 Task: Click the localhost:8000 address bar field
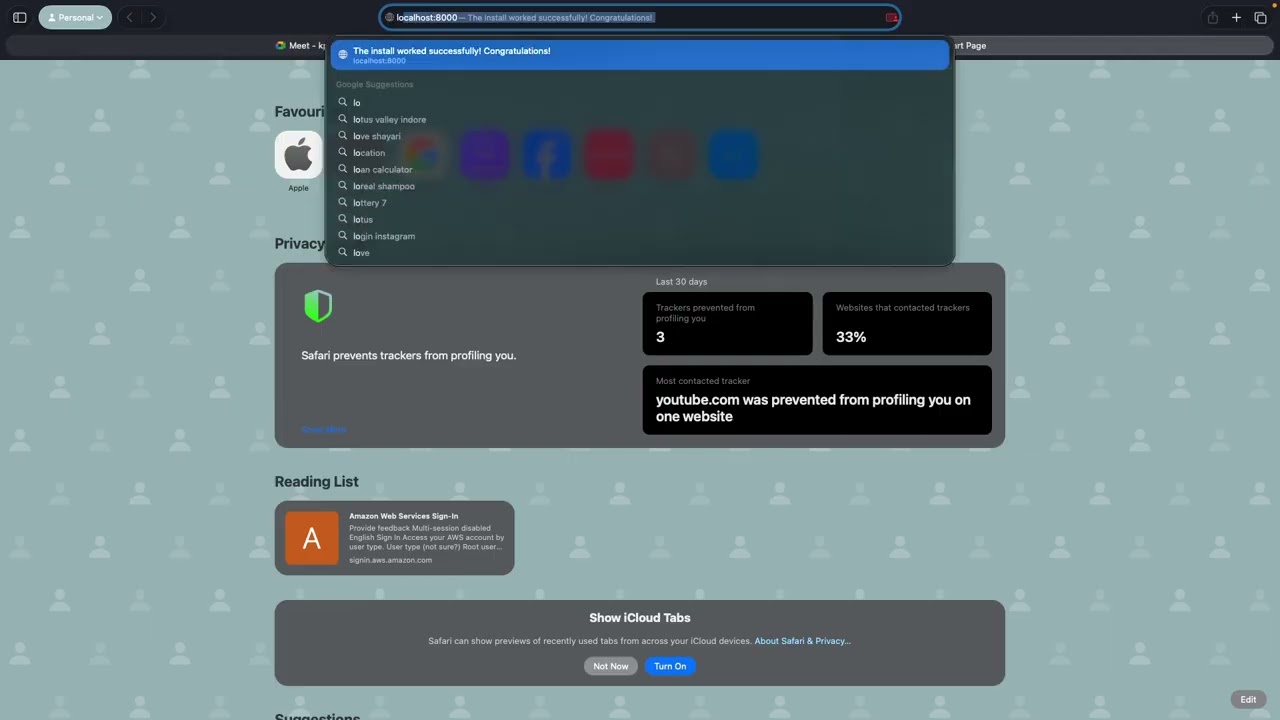(x=640, y=17)
